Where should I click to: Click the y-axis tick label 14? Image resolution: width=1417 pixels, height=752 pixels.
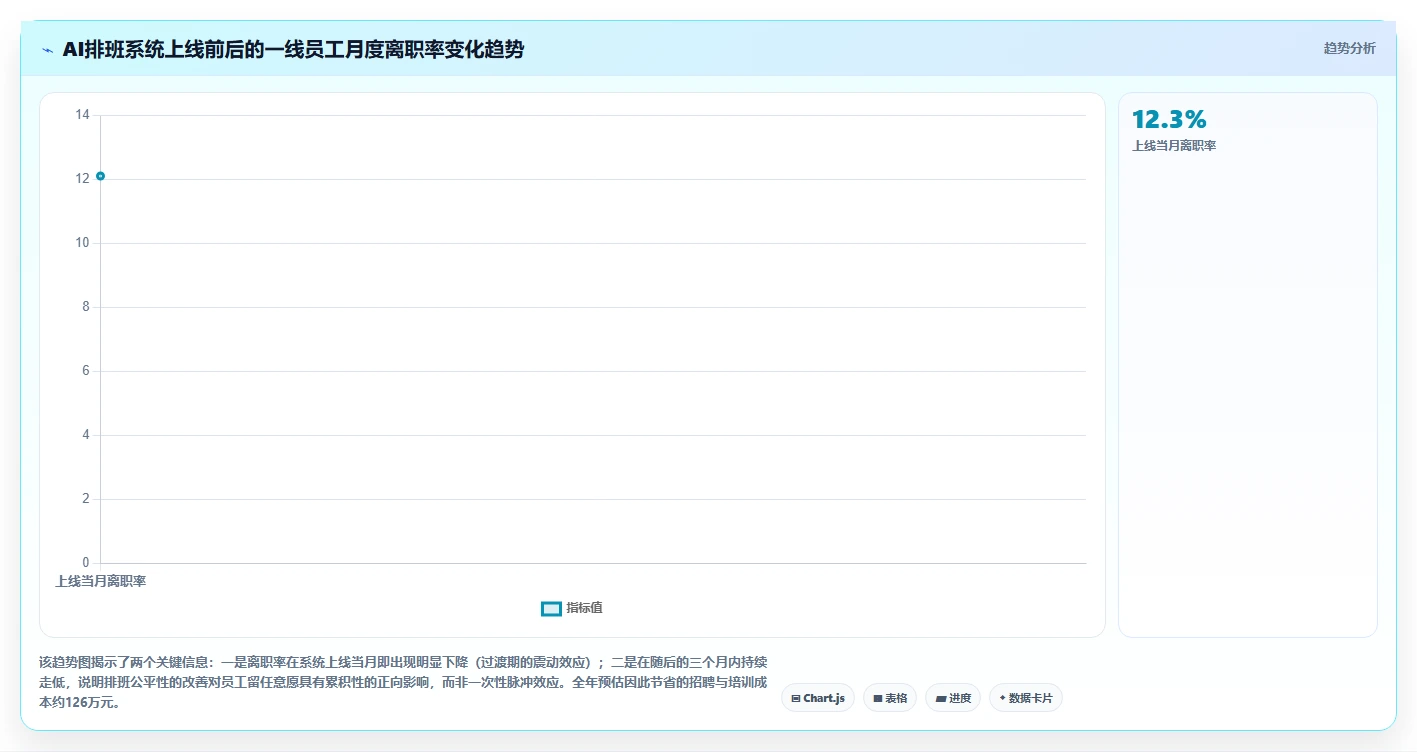[82, 115]
